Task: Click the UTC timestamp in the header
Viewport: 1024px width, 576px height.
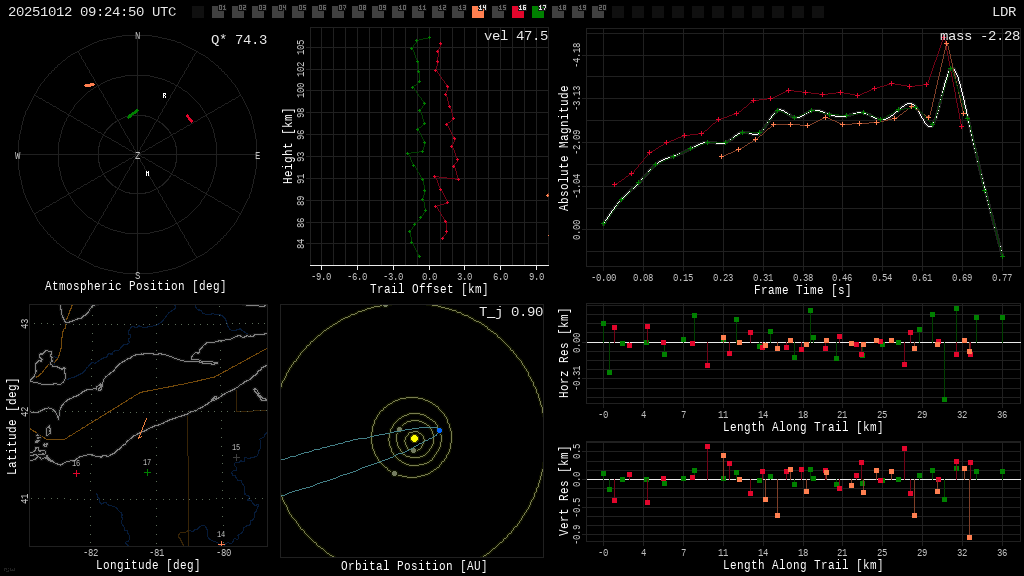Action: click(x=92, y=12)
